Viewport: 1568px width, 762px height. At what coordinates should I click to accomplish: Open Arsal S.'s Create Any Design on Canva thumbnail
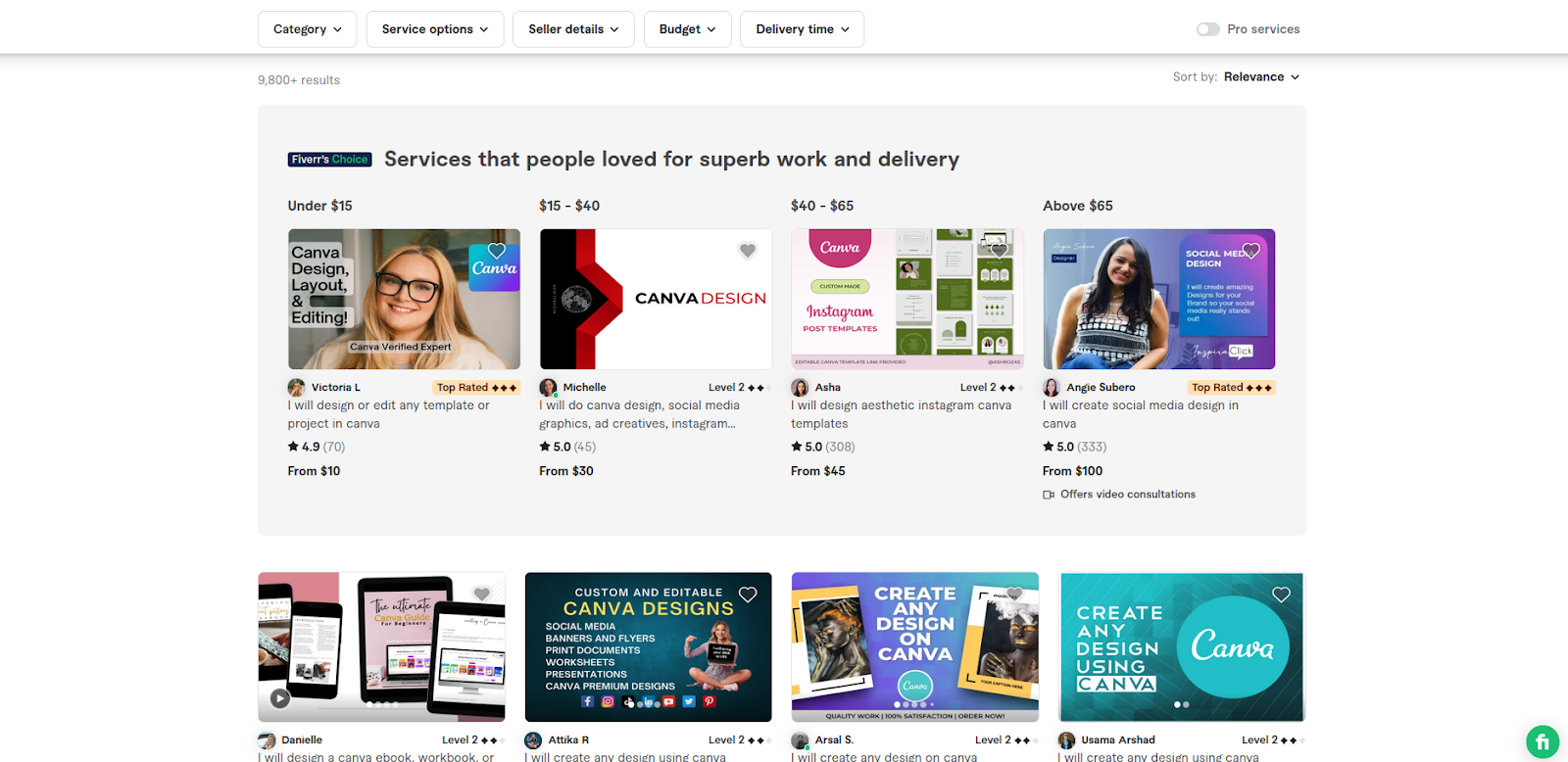pos(915,647)
